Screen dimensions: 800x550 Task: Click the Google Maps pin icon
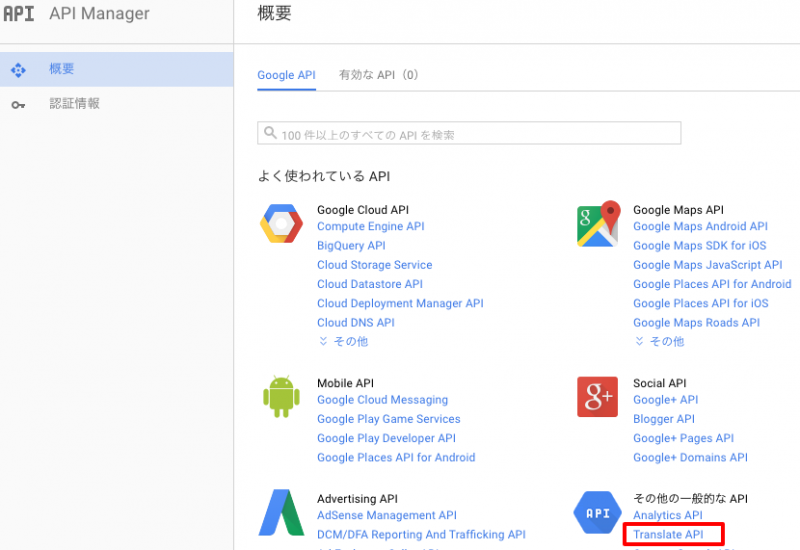tap(598, 223)
